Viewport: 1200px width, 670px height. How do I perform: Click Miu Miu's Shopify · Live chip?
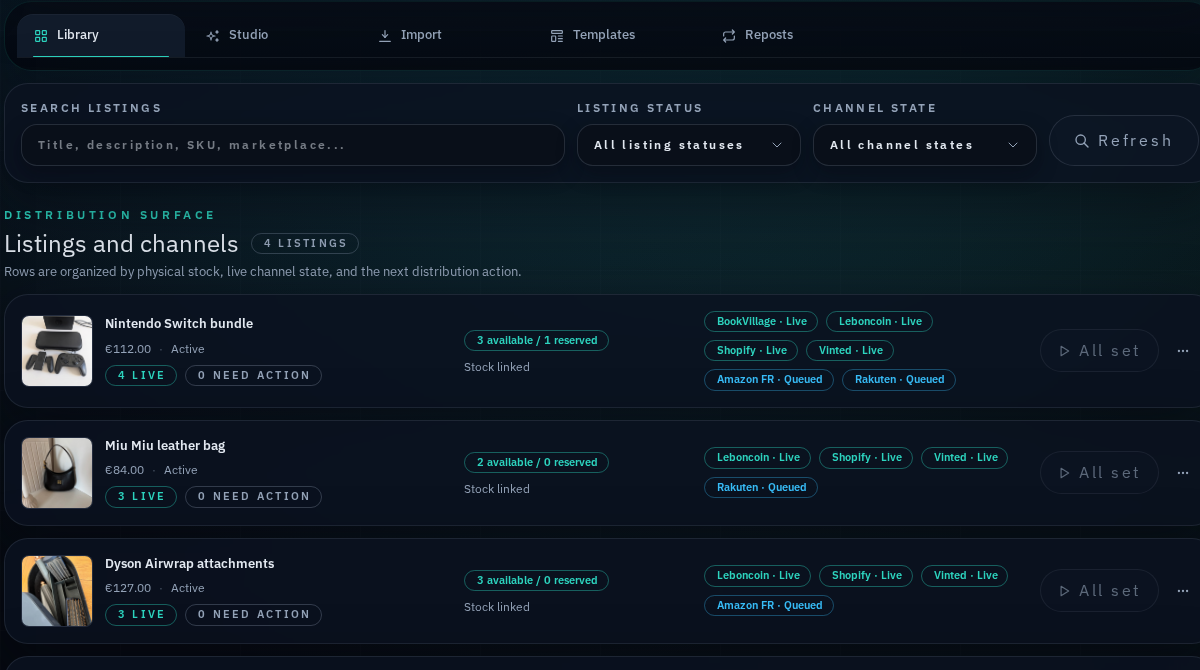[866, 458]
